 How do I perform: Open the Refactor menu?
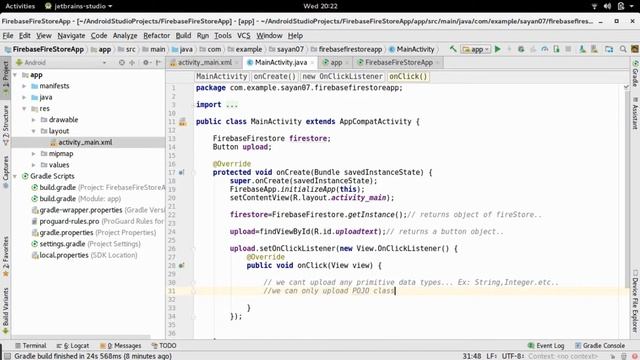pos(156,36)
